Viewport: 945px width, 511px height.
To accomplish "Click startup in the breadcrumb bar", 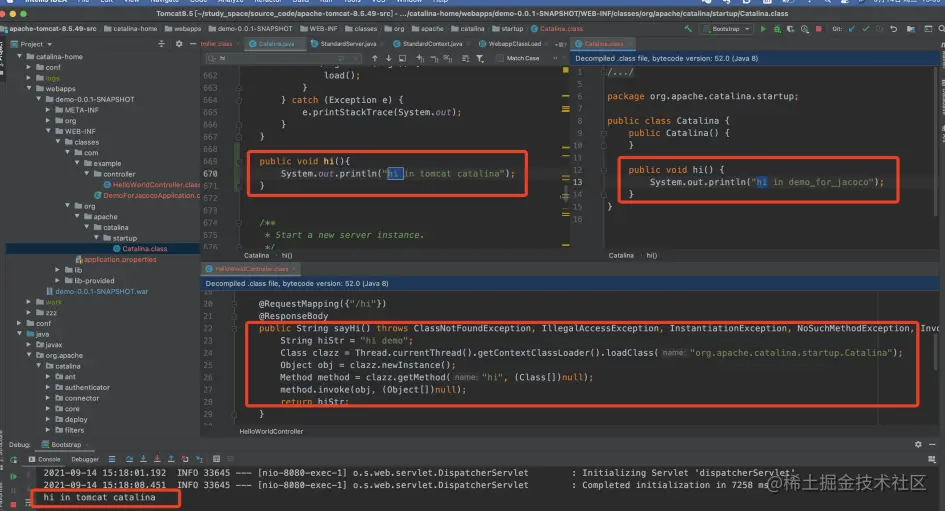I will tap(507, 28).
